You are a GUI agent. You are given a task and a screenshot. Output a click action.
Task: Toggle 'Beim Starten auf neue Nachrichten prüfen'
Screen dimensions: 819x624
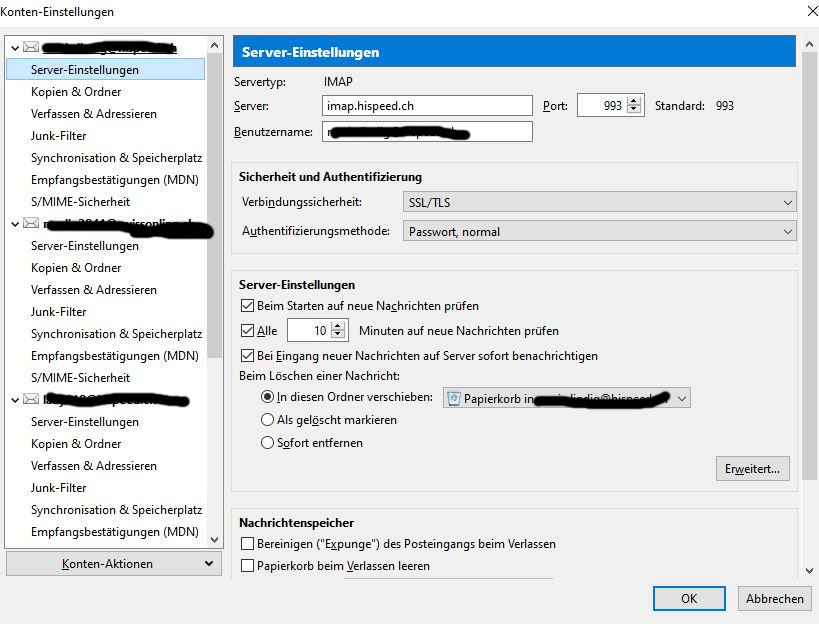(248, 306)
